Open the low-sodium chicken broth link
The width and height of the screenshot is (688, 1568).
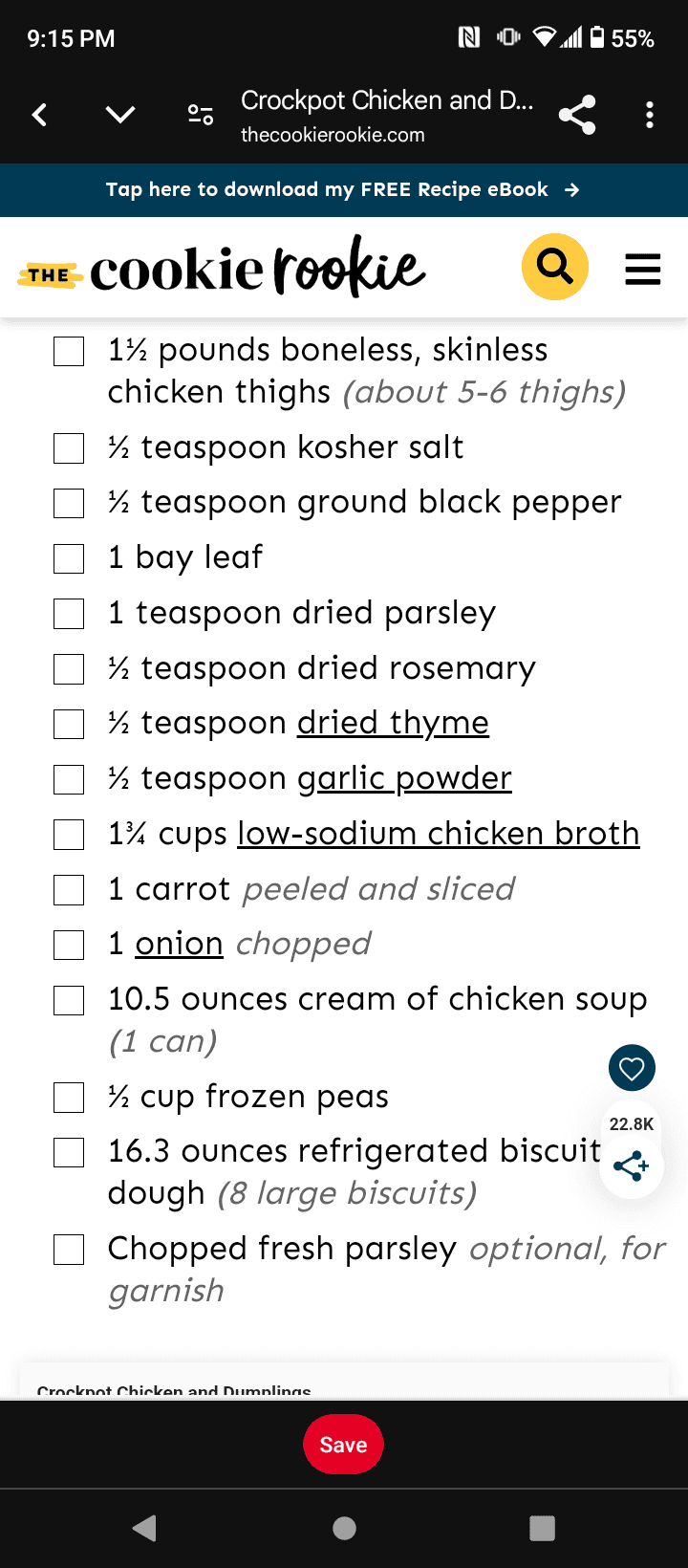click(x=439, y=834)
